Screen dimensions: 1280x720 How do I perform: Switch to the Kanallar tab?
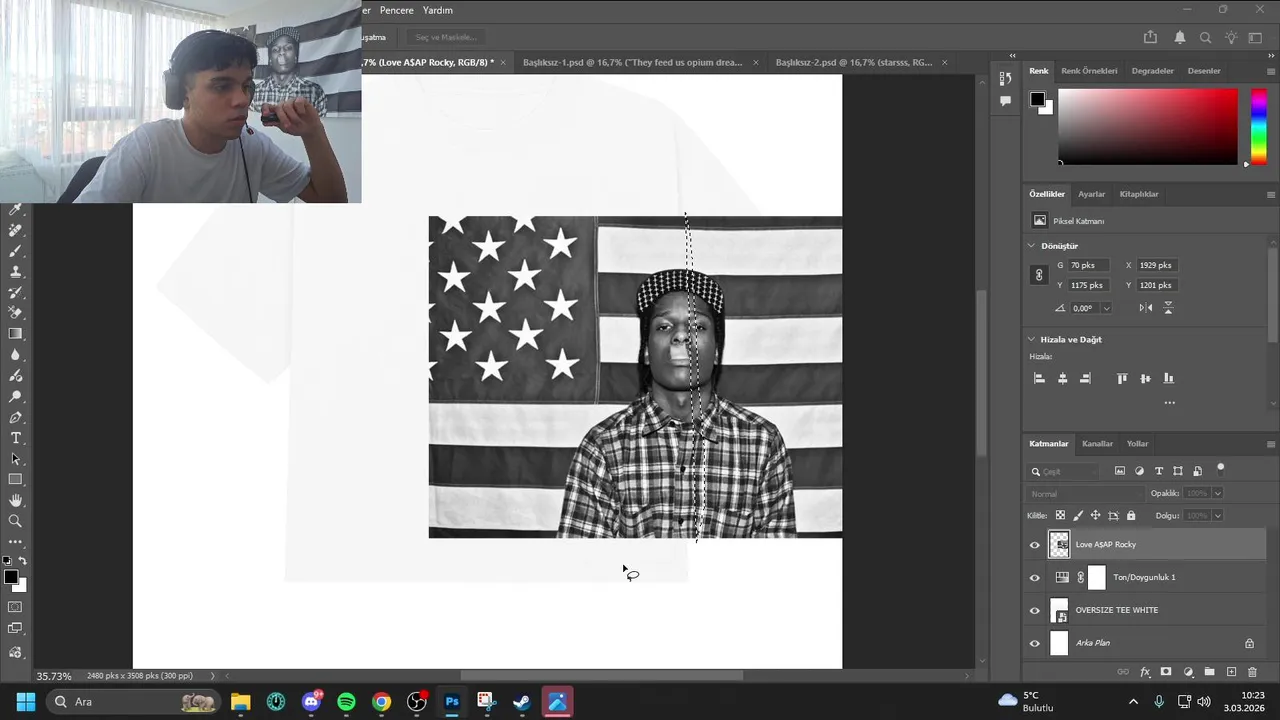tap(1097, 444)
